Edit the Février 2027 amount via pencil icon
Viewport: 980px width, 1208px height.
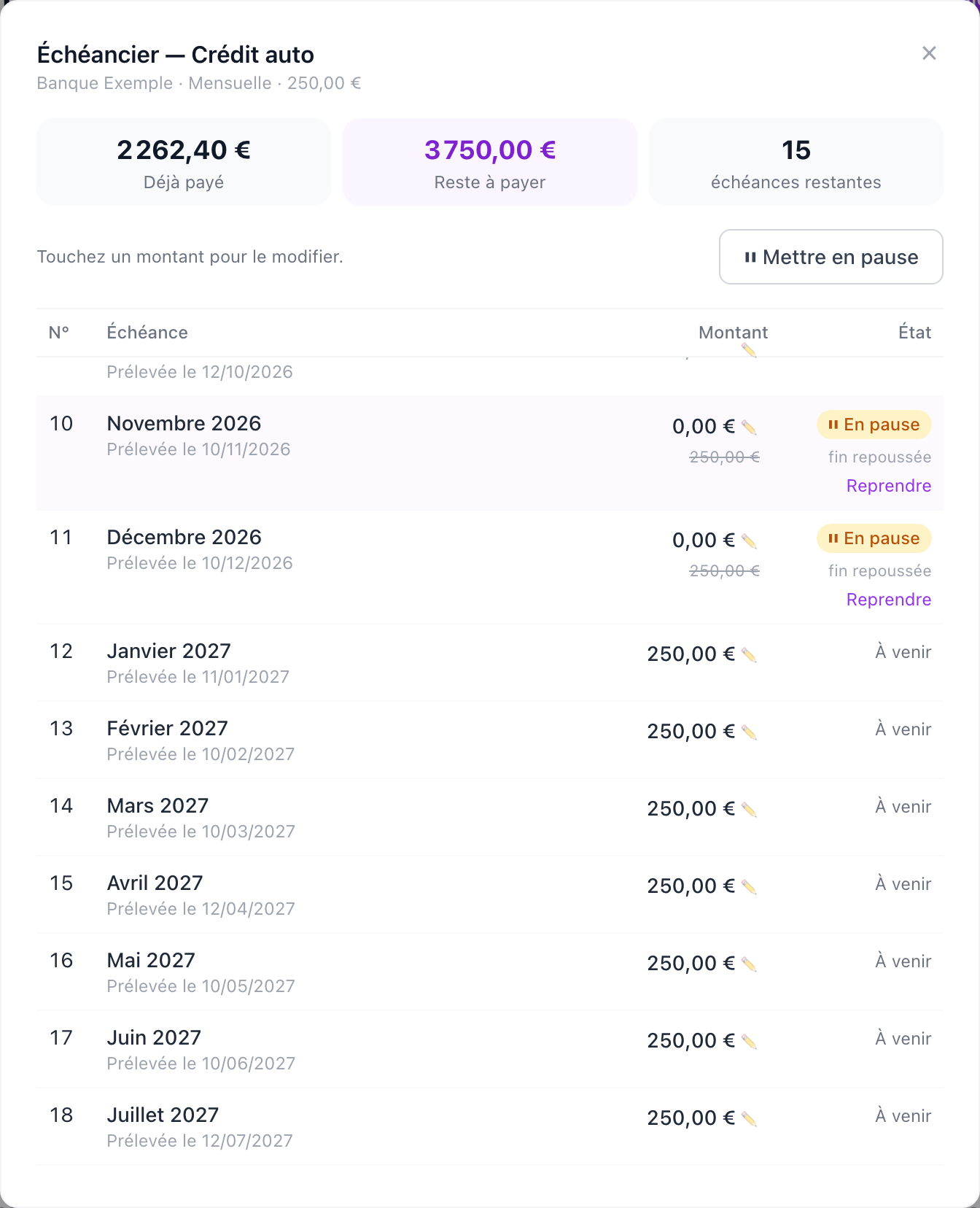tap(749, 732)
